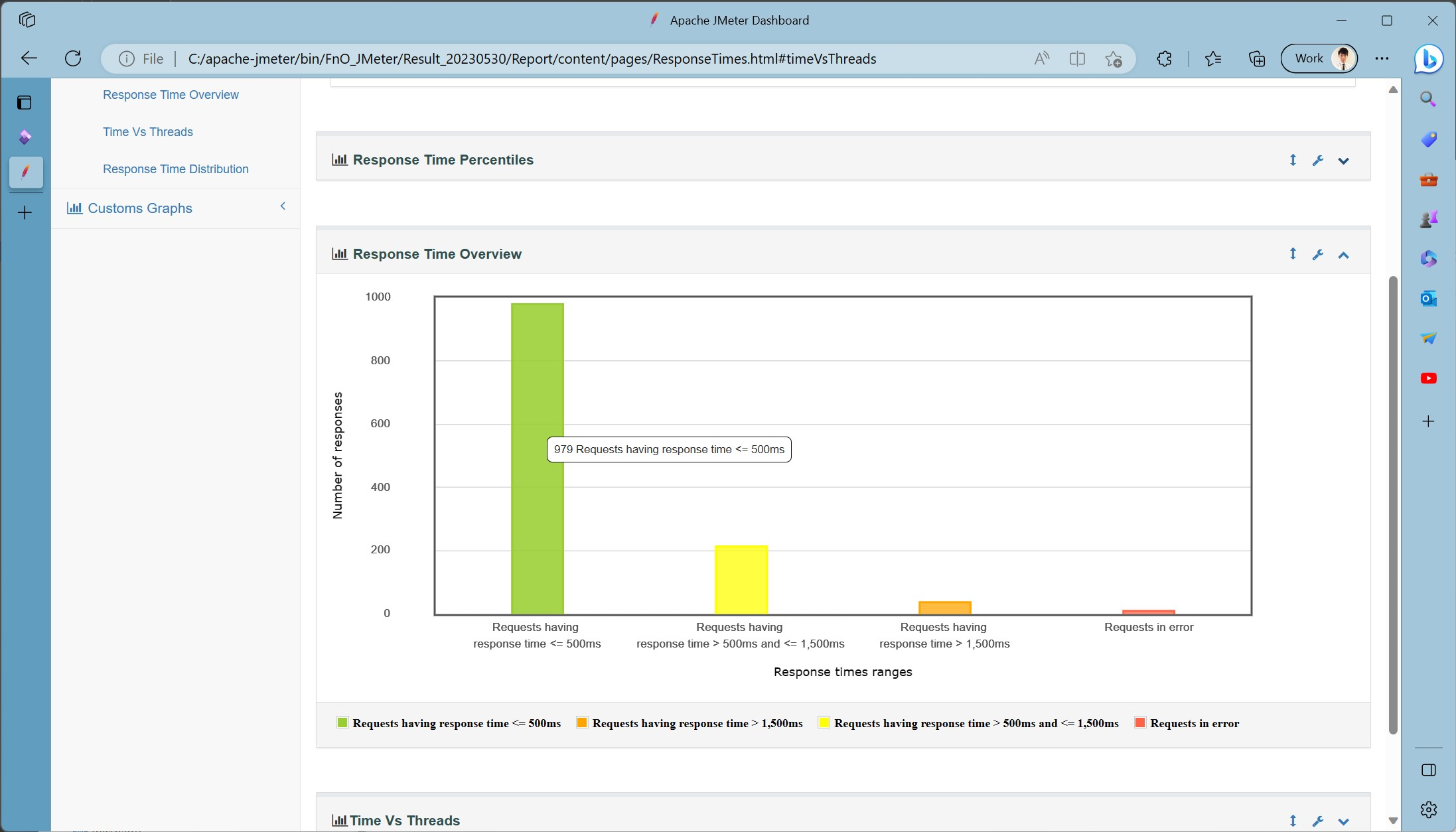The width and height of the screenshot is (1456, 832).
Task: Open sidebar YouTube icon
Action: pos(1428,378)
